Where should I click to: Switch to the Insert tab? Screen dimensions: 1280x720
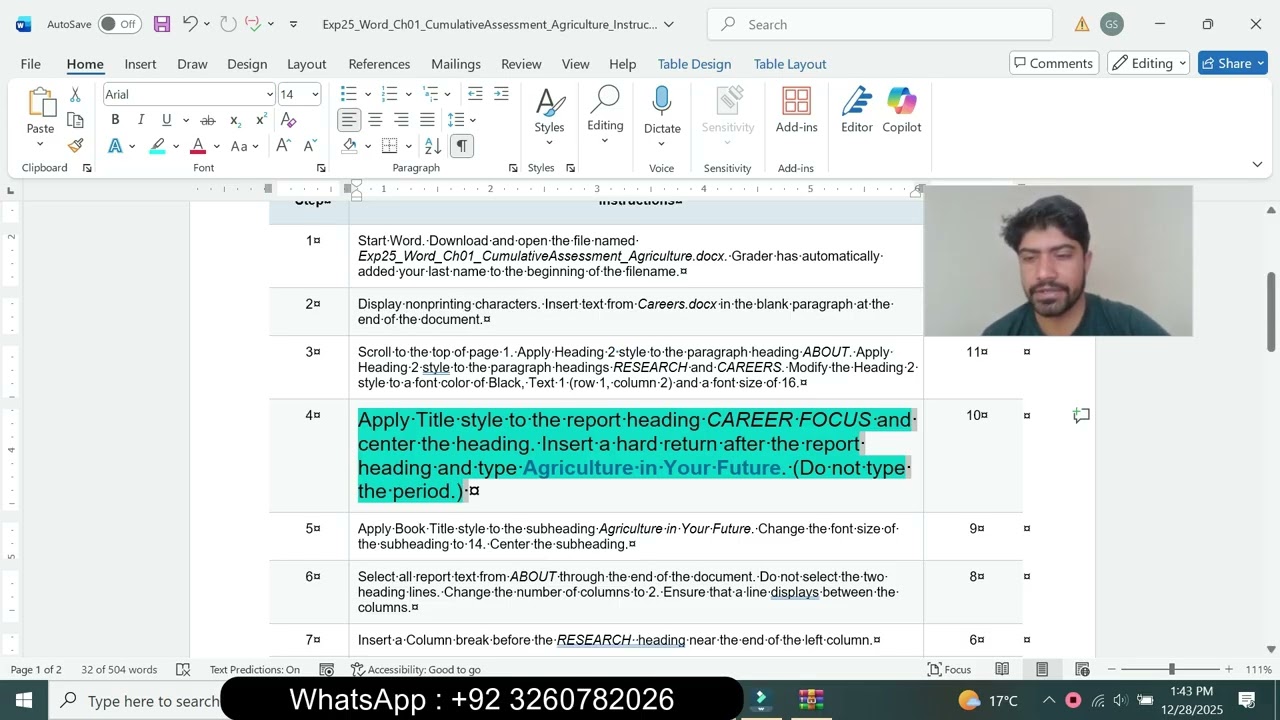click(x=140, y=63)
